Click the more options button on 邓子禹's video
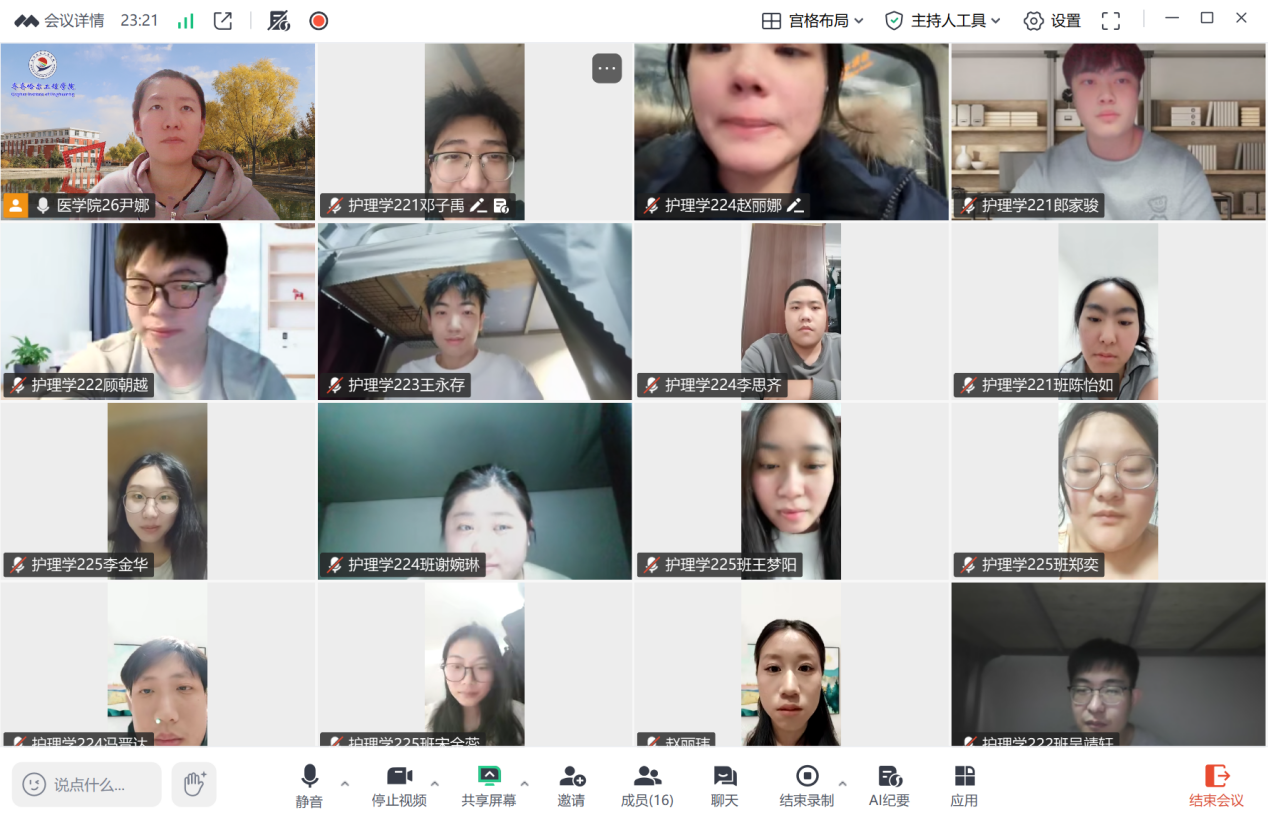 606,68
